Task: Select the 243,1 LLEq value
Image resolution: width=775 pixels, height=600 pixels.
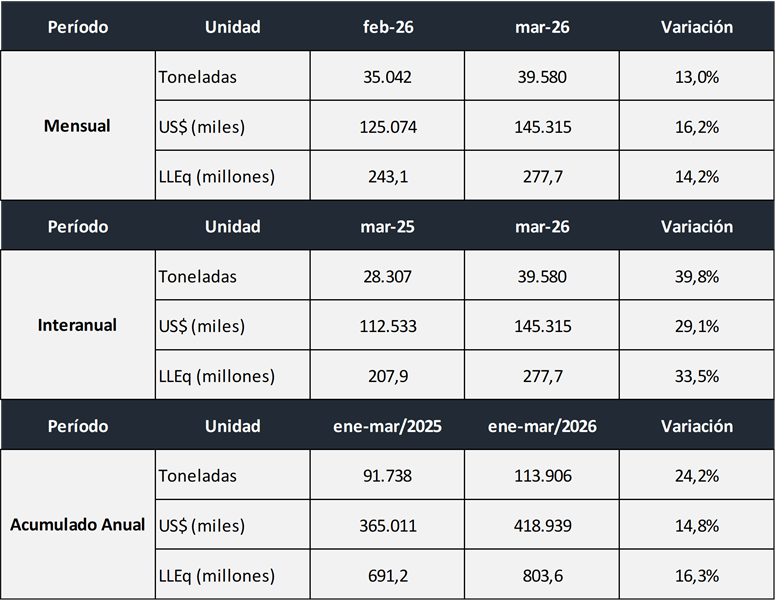Action: (x=387, y=177)
